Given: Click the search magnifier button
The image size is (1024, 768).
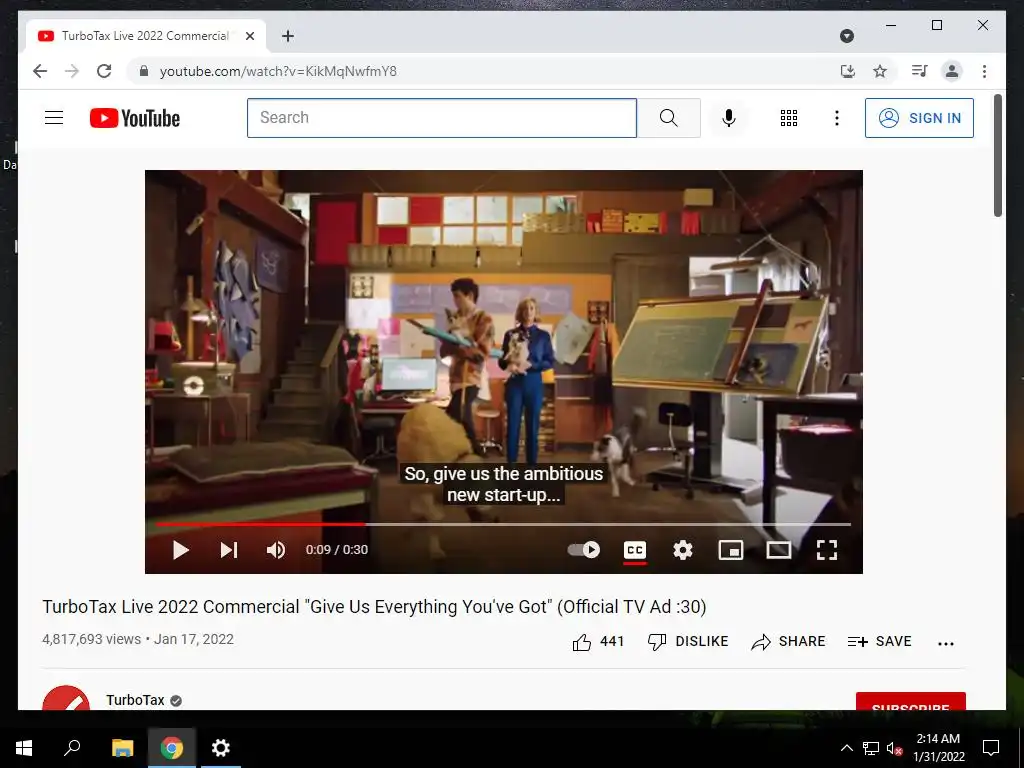Looking at the screenshot, I should [669, 118].
